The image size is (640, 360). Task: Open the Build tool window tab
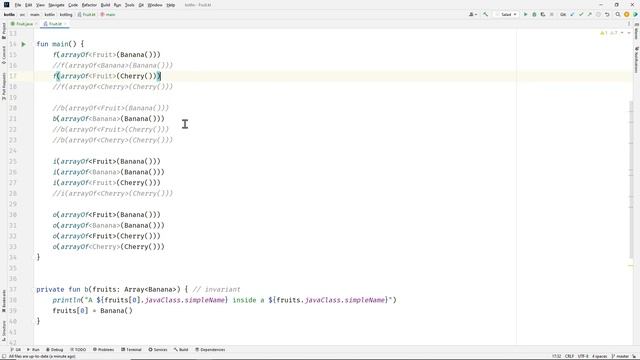coord(181,350)
